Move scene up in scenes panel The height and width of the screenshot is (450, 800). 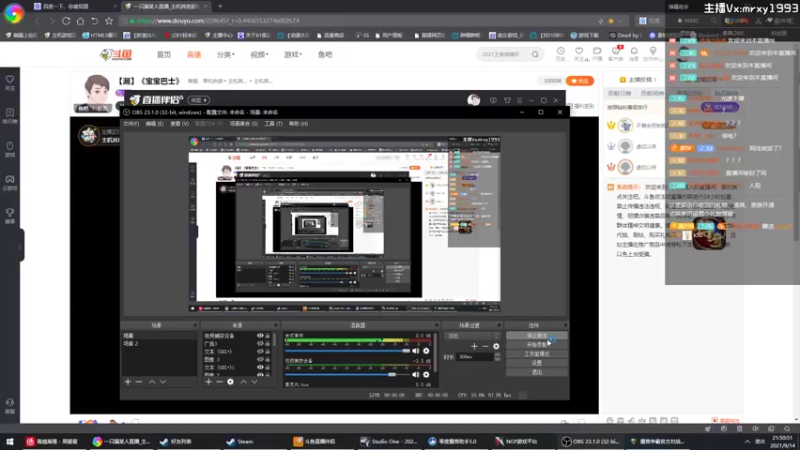[x=152, y=382]
